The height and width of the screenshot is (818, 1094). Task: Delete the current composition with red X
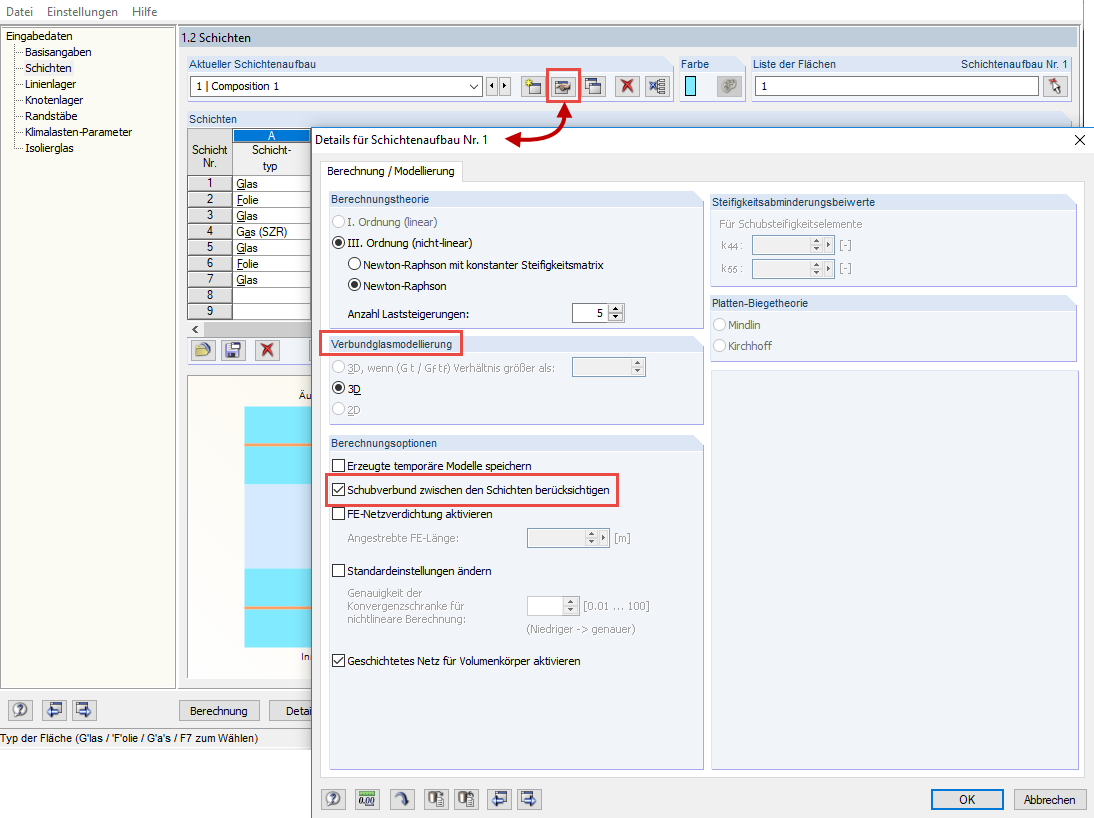[627, 87]
